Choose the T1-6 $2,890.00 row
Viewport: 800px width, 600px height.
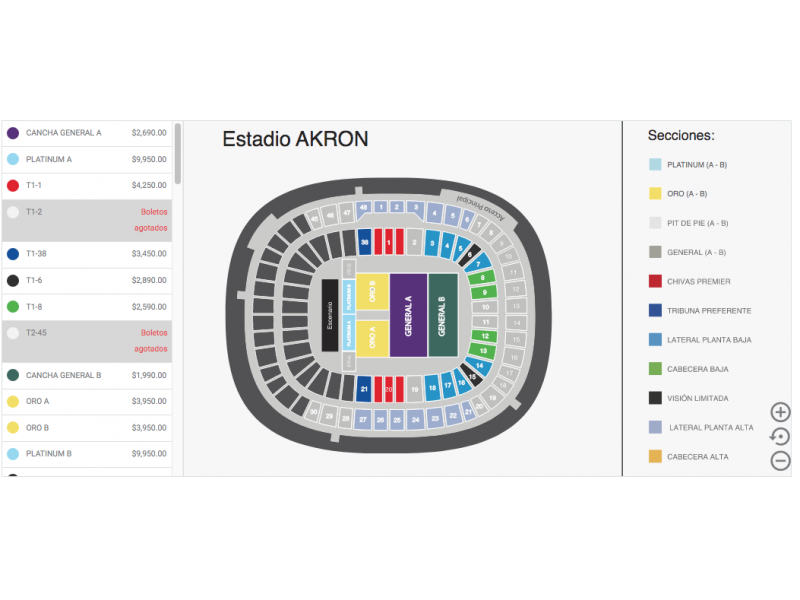click(x=87, y=281)
